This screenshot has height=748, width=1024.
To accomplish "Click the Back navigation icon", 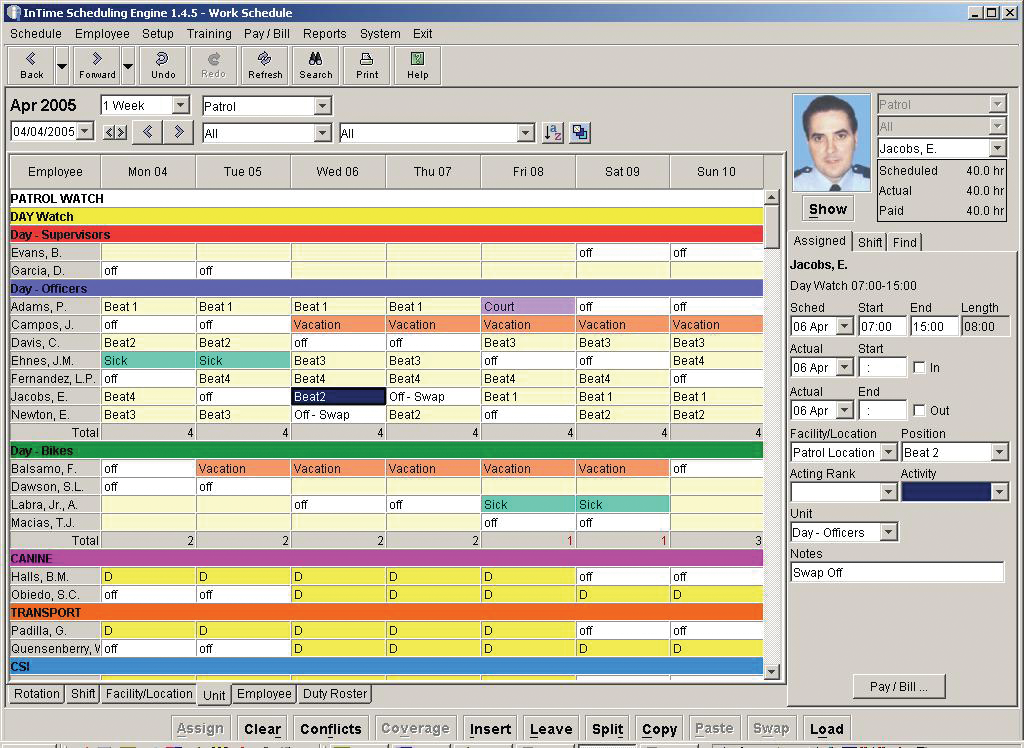I will pyautogui.click(x=31, y=65).
